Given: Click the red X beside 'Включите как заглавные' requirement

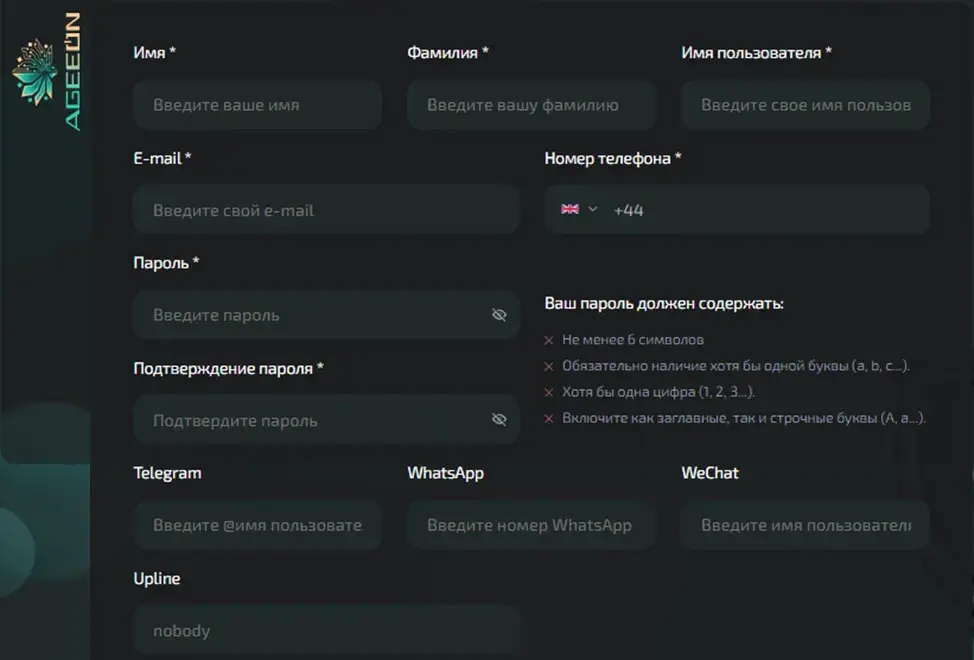Looking at the screenshot, I should [x=548, y=418].
